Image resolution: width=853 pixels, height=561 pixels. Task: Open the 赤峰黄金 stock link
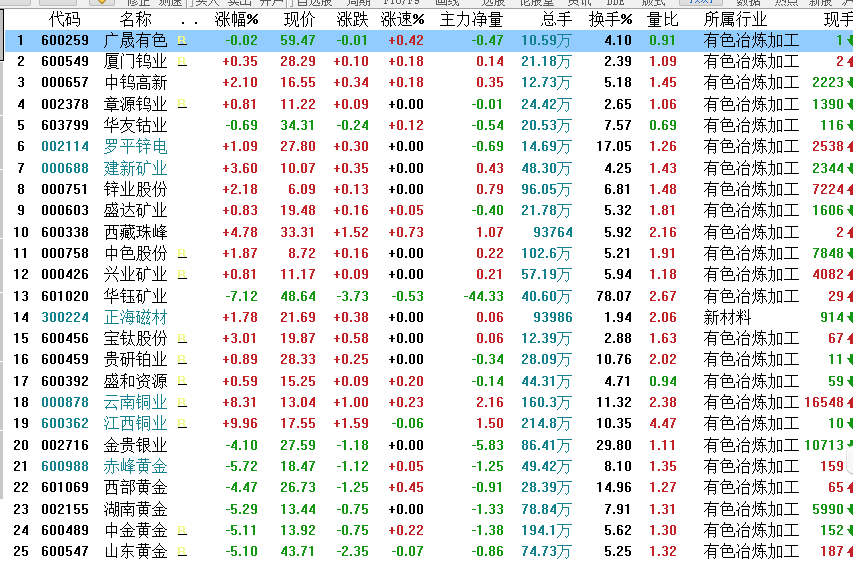pos(135,467)
